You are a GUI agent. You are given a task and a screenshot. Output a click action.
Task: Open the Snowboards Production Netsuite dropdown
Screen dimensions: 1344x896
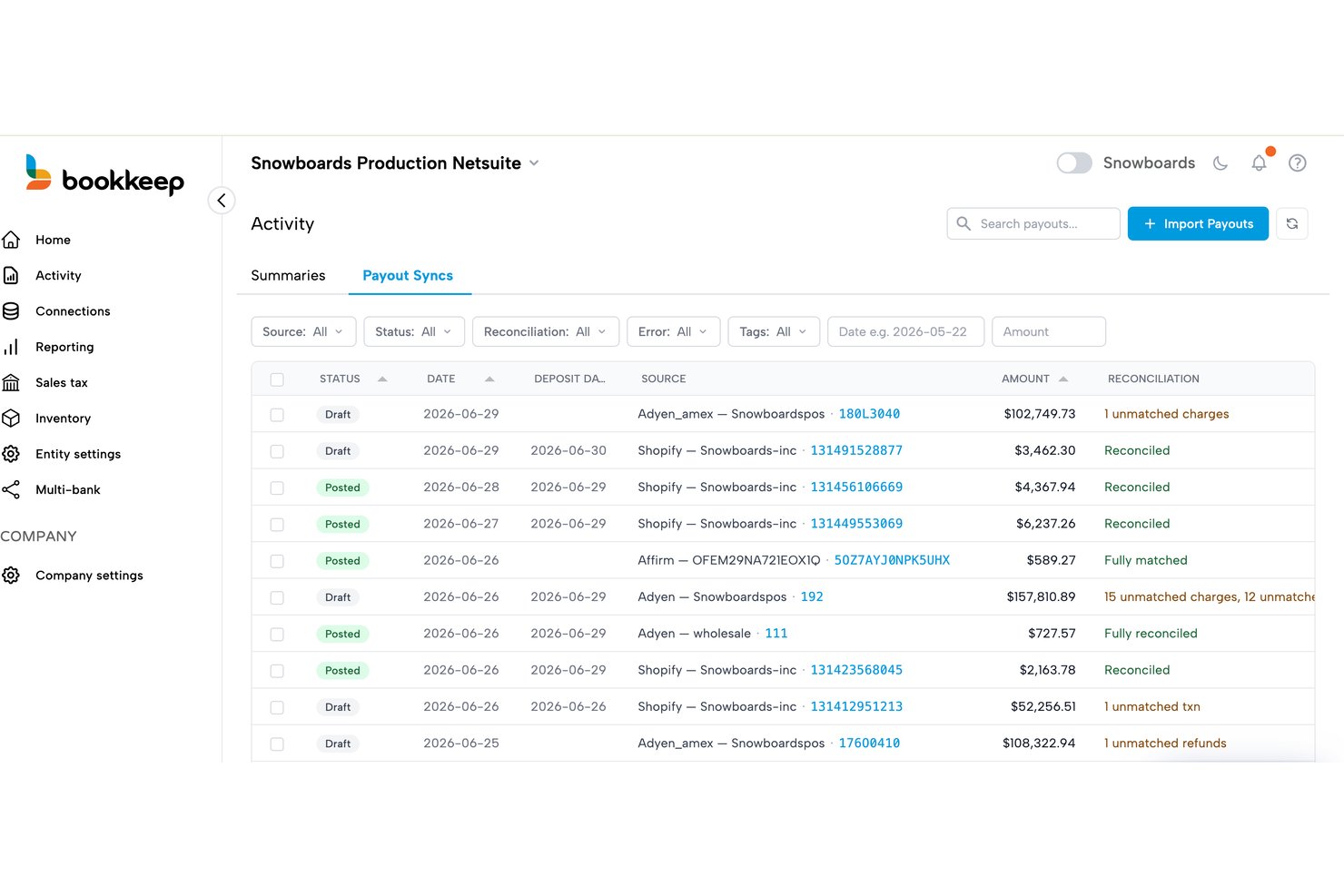[395, 163]
